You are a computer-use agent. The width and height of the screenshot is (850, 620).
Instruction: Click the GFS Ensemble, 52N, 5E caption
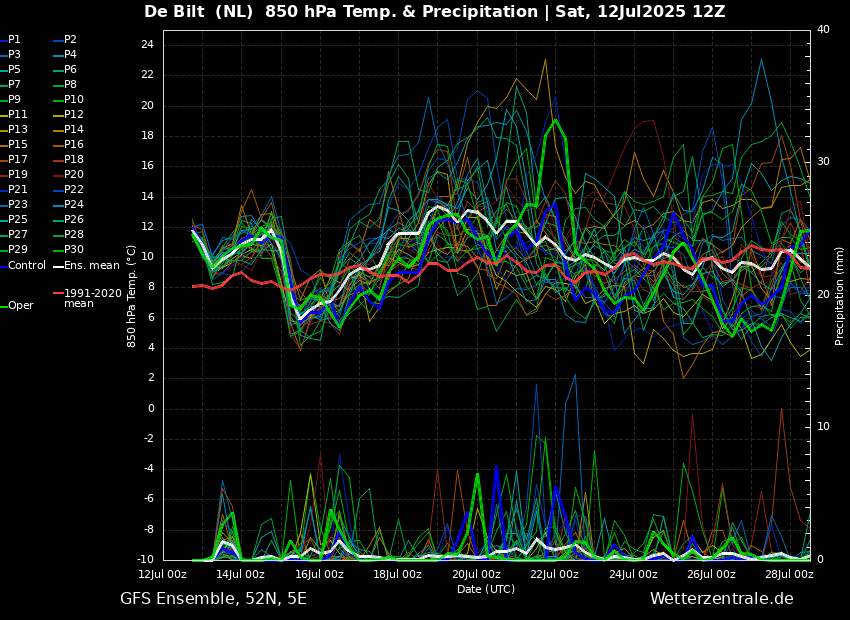tap(213, 599)
